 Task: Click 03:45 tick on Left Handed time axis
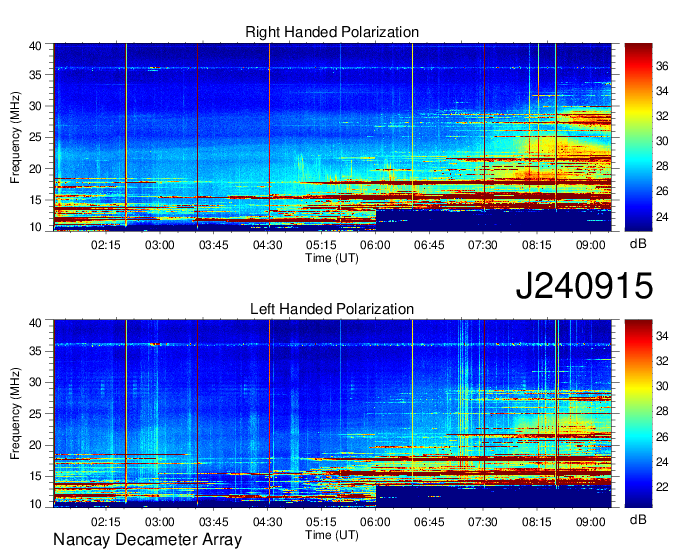[x=213, y=522]
